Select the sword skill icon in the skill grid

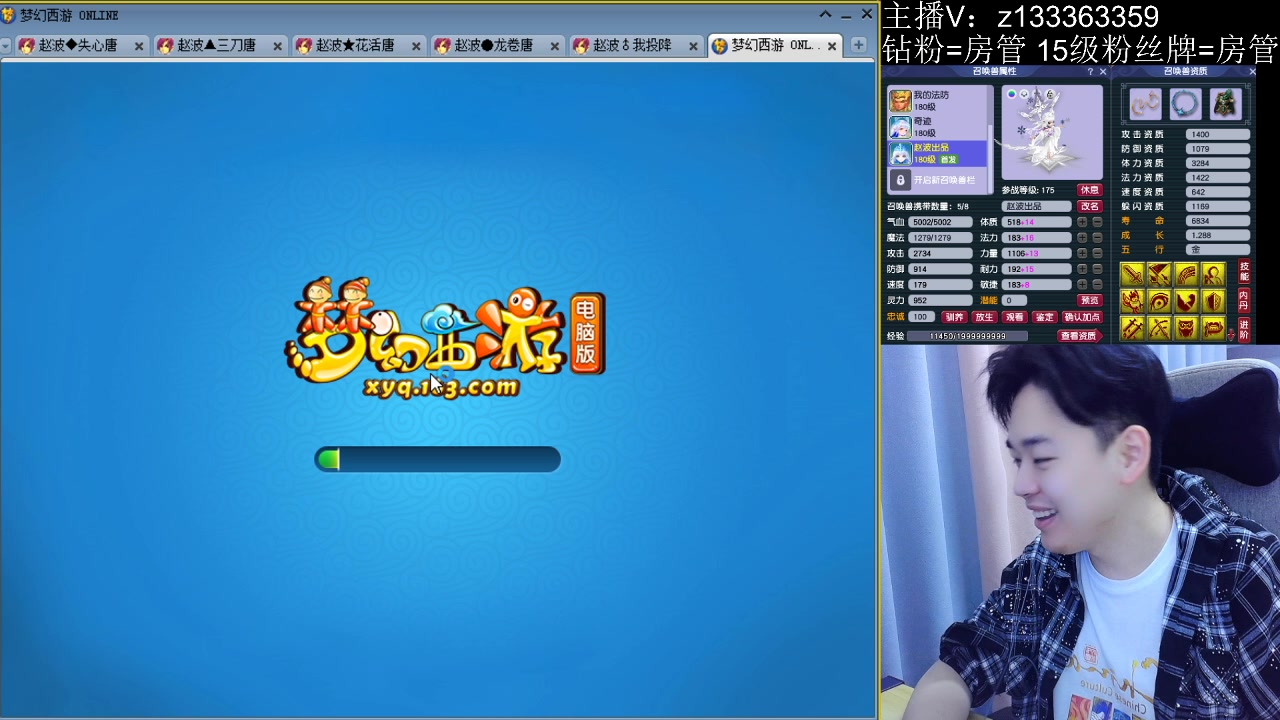pos(1132,273)
